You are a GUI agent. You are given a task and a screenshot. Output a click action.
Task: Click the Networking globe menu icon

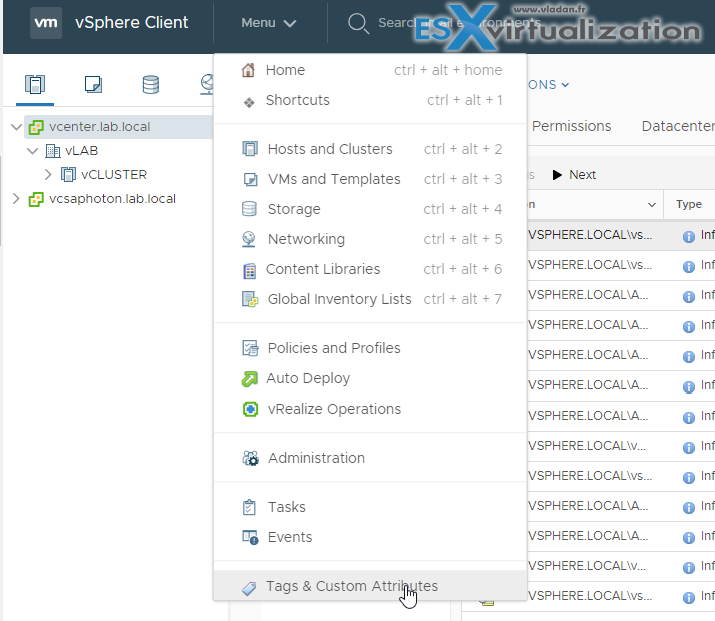coord(249,239)
